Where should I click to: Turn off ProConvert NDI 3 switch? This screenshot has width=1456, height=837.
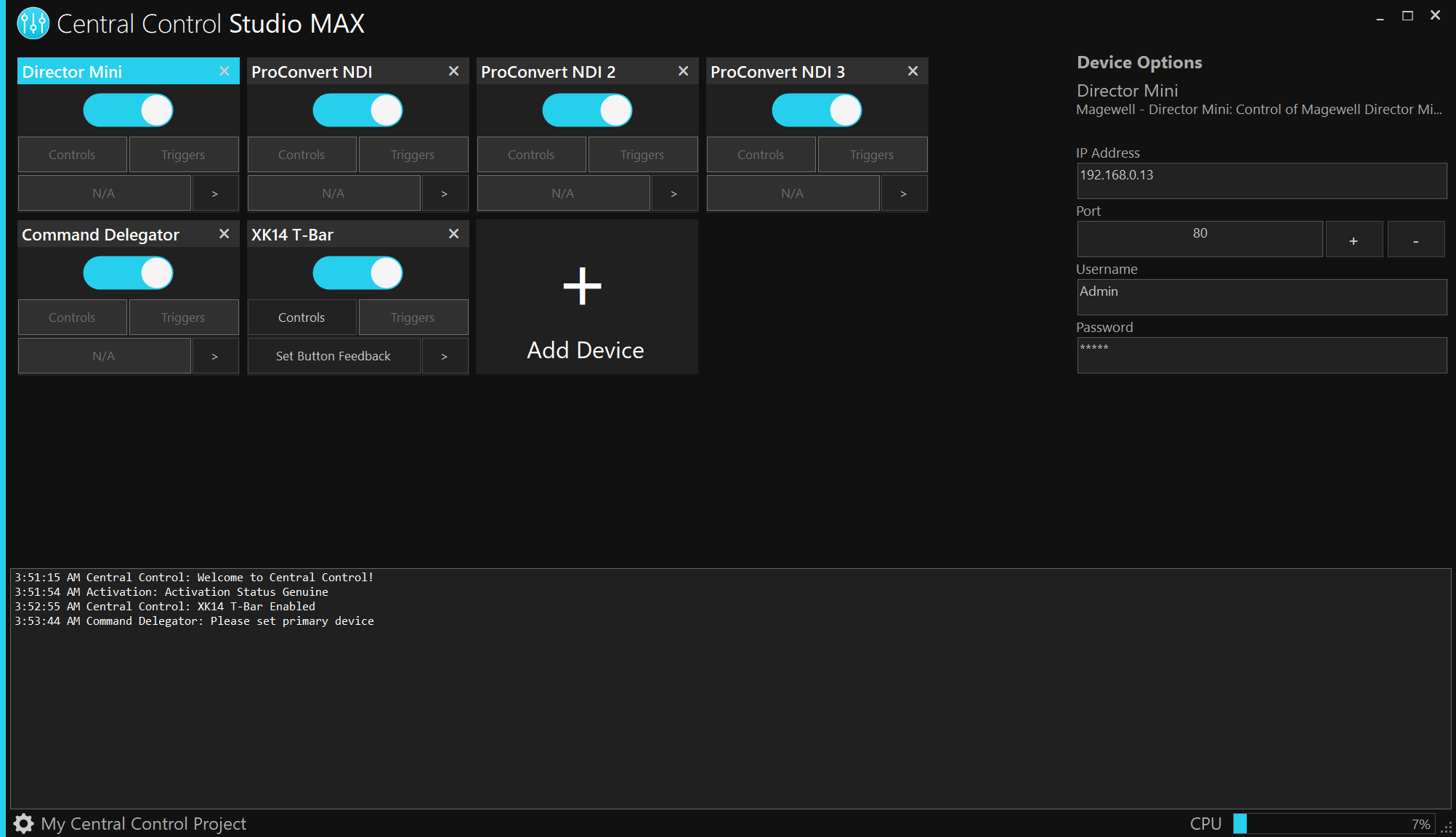(x=817, y=110)
